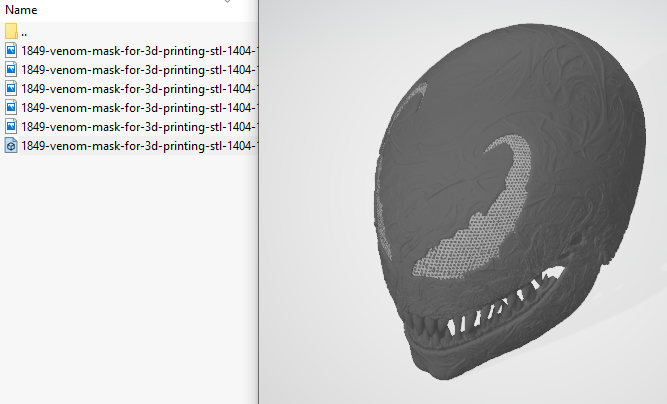Sort the file list by Name column
This screenshot has height=404, width=667.
point(21,10)
